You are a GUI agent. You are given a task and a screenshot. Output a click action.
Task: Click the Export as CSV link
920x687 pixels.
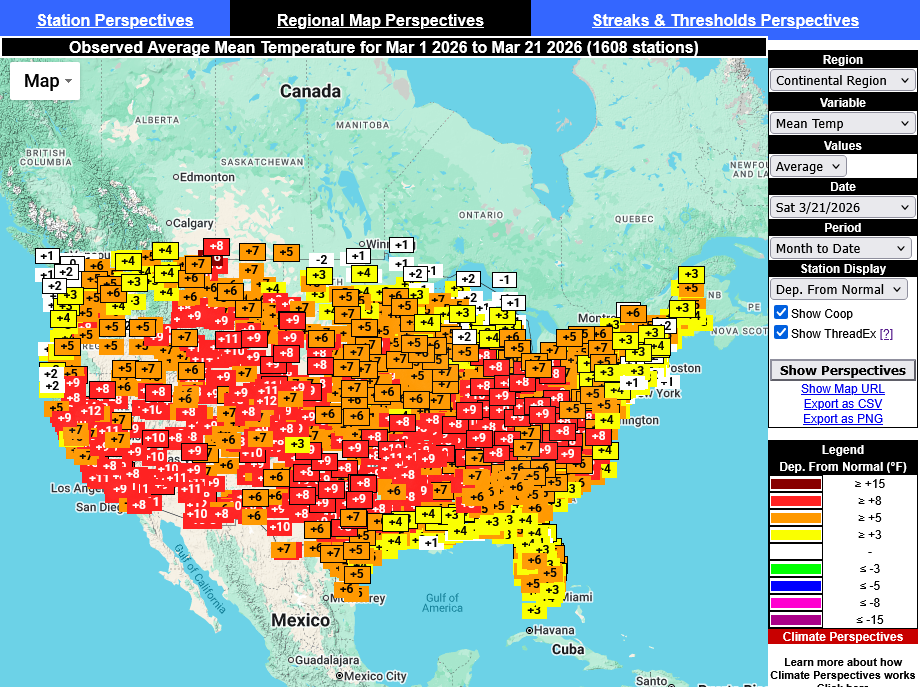(x=842, y=404)
